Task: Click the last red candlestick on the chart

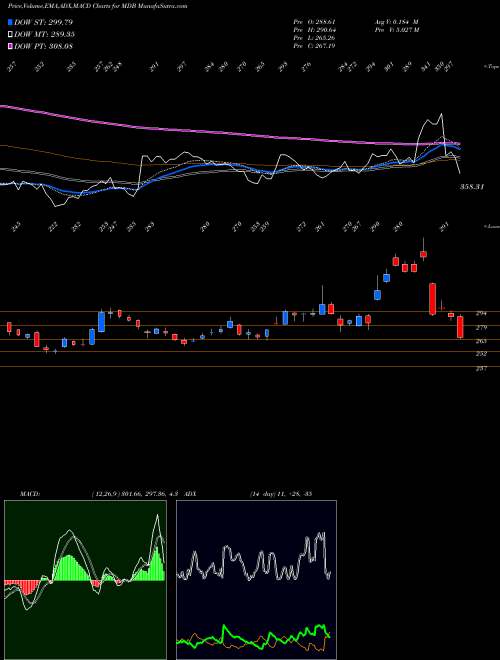Action: click(460, 327)
